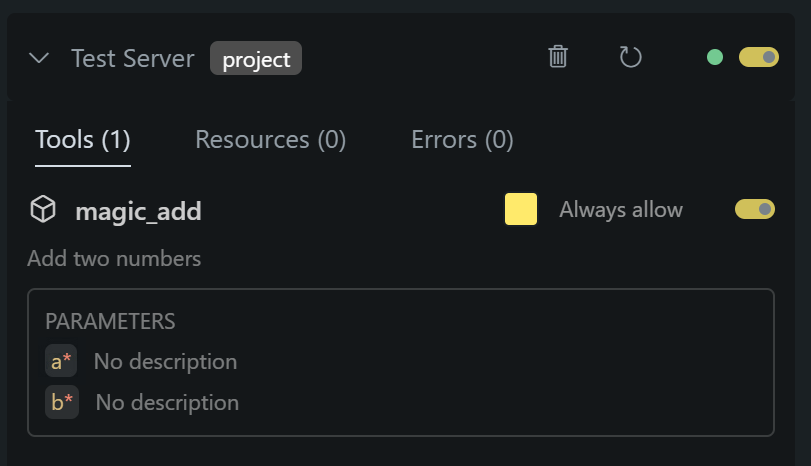Delete the server with trash icon
811x466 pixels.
(x=558, y=57)
